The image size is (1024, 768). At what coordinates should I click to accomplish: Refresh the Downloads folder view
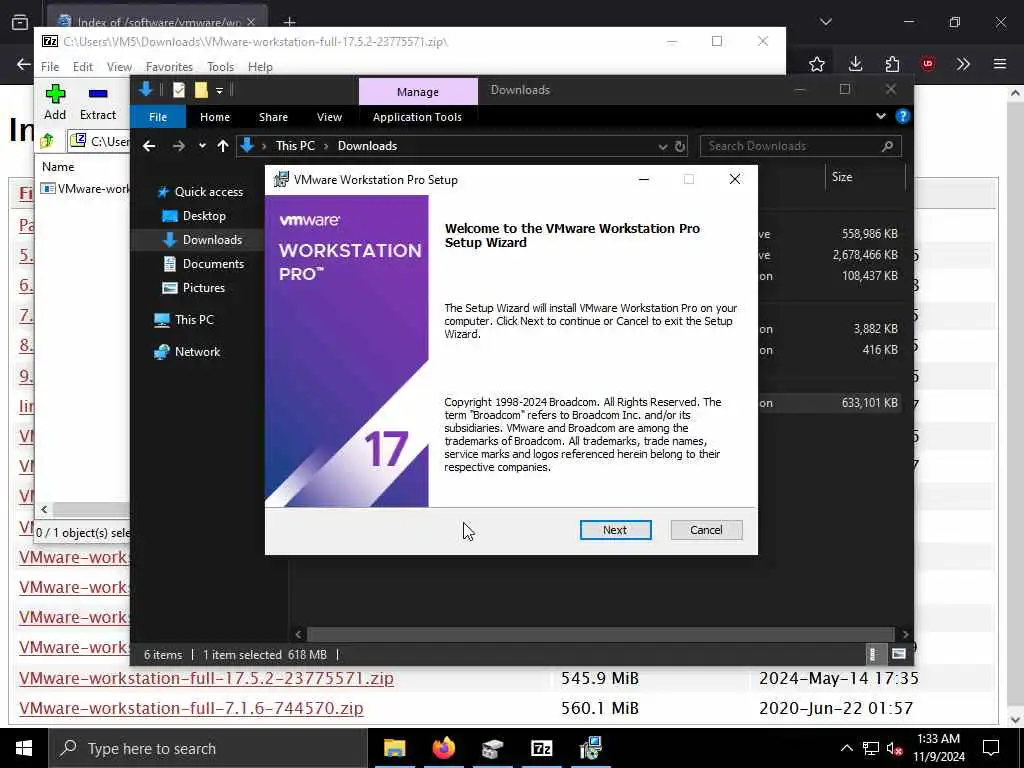coord(680,146)
